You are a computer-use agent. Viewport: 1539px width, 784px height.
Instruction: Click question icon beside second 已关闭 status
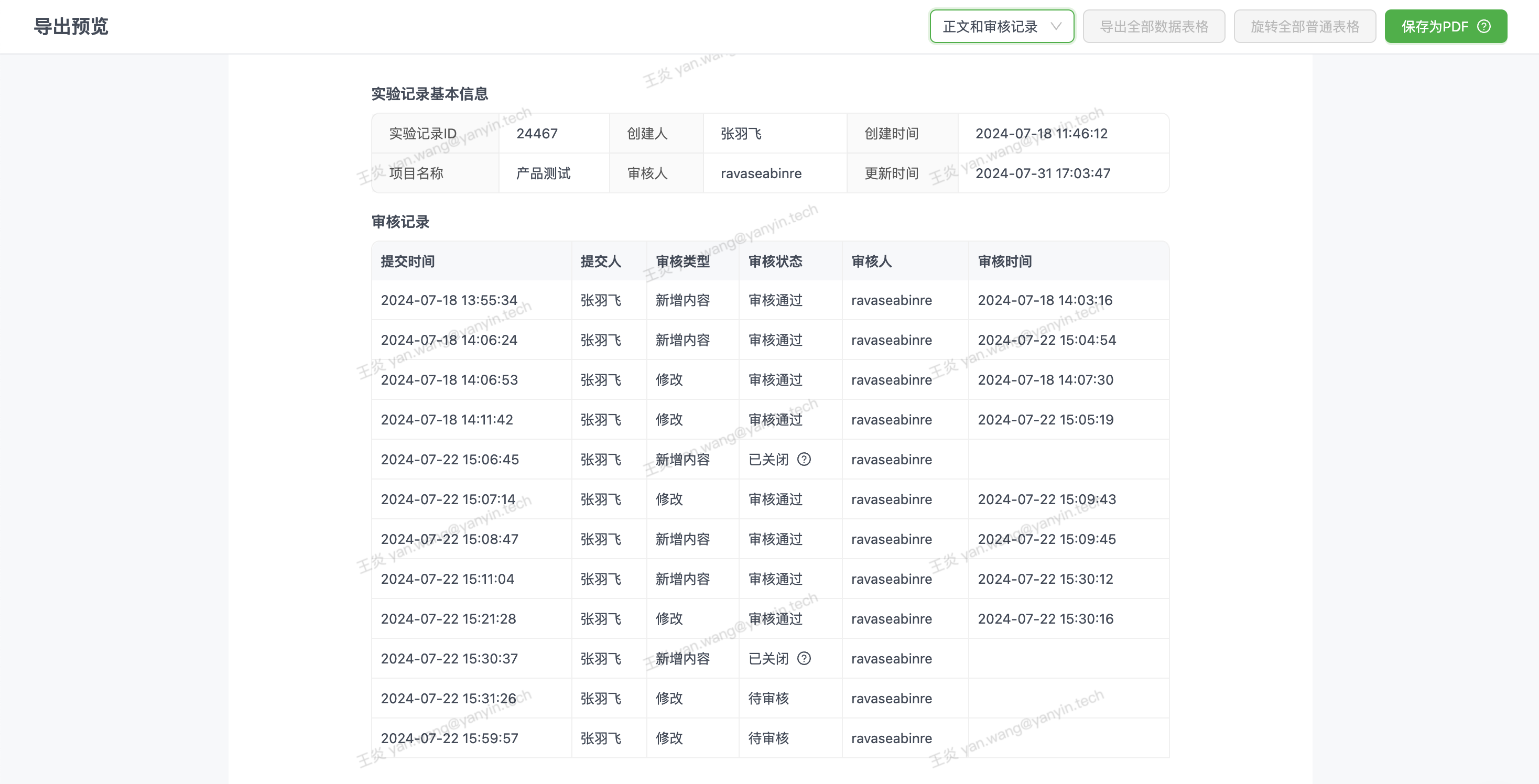804,658
